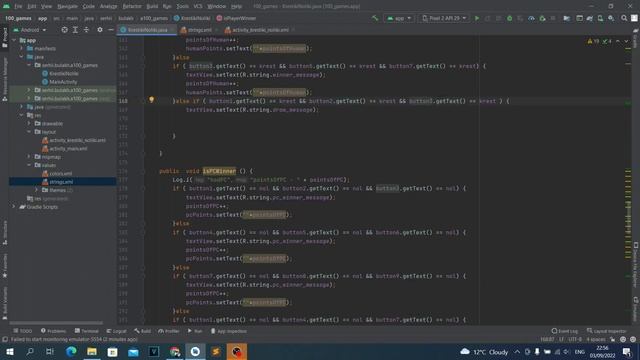
Task: Click the editor vertical scrollbar marker strip
Action: pos(628,180)
